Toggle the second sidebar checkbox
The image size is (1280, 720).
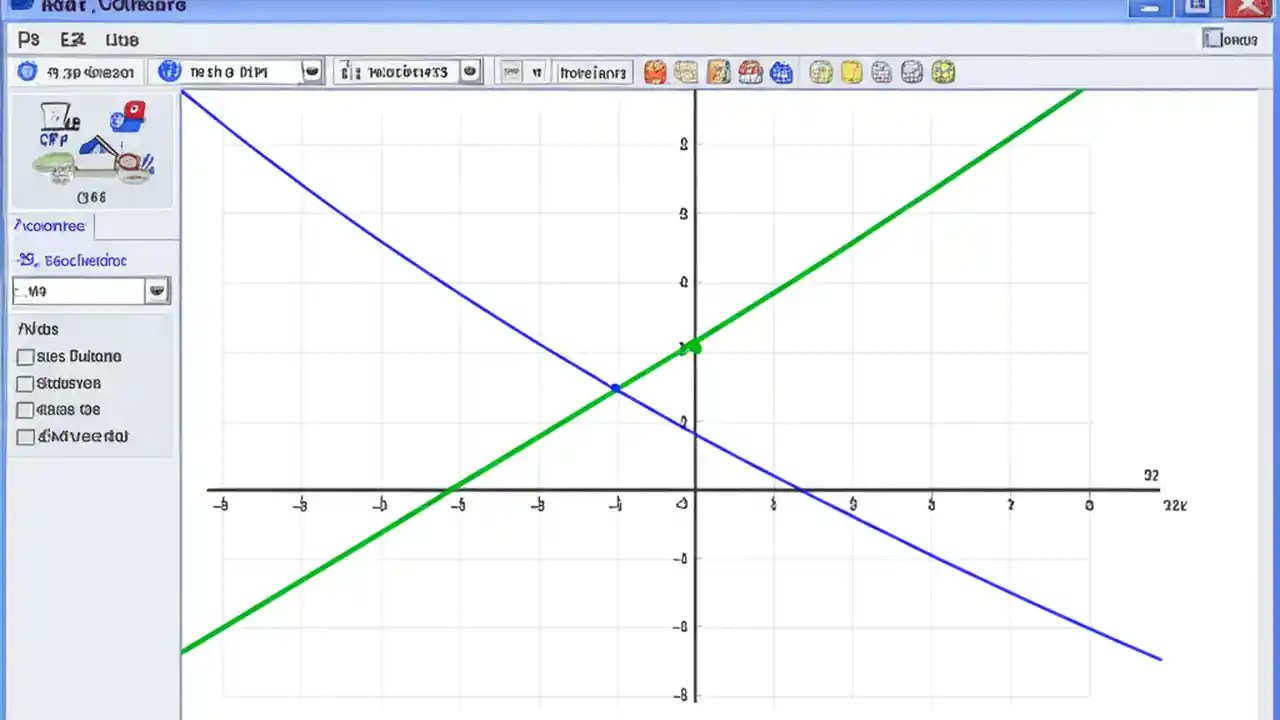click(x=25, y=383)
